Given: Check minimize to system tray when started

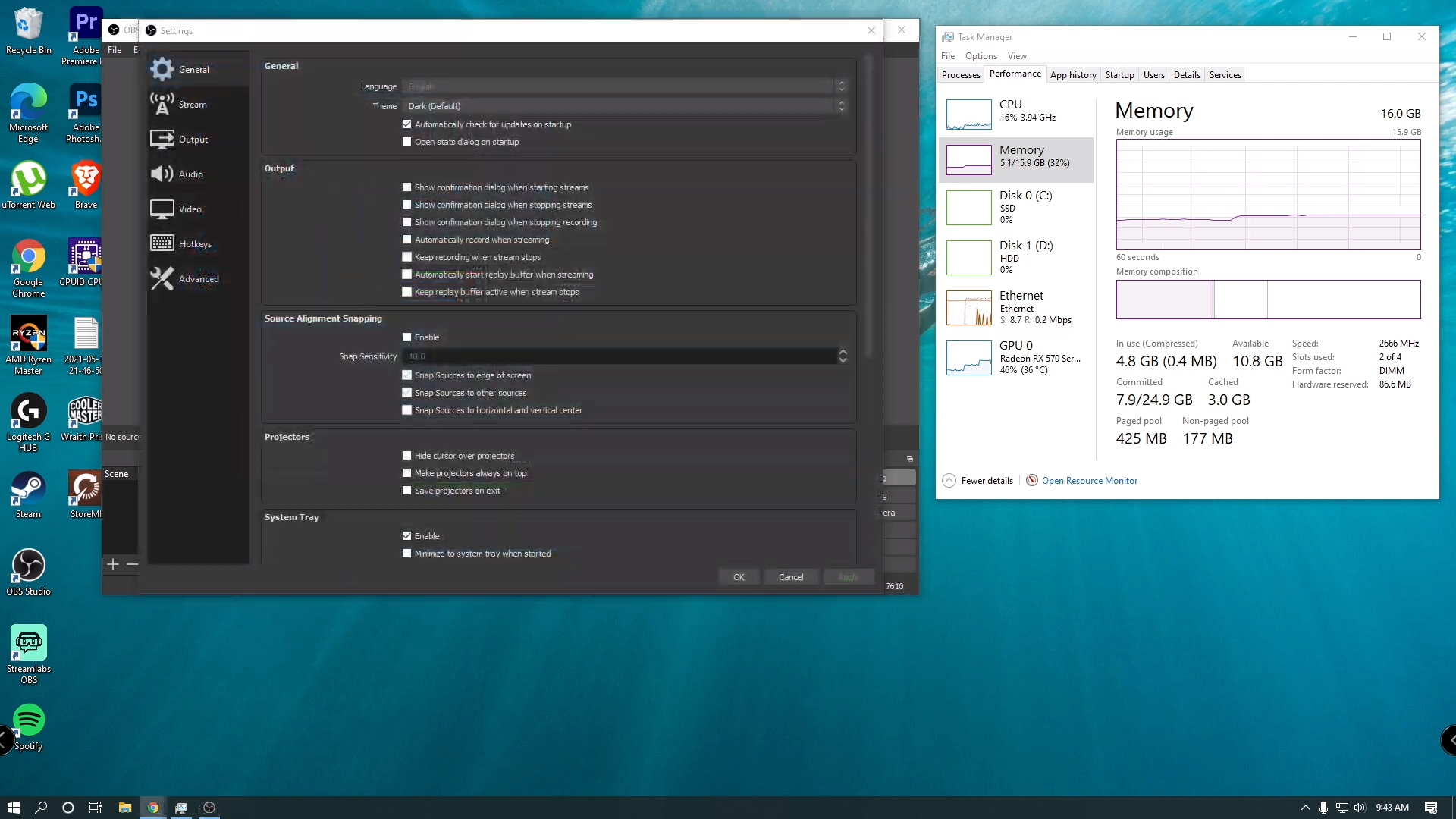Looking at the screenshot, I should point(406,554).
